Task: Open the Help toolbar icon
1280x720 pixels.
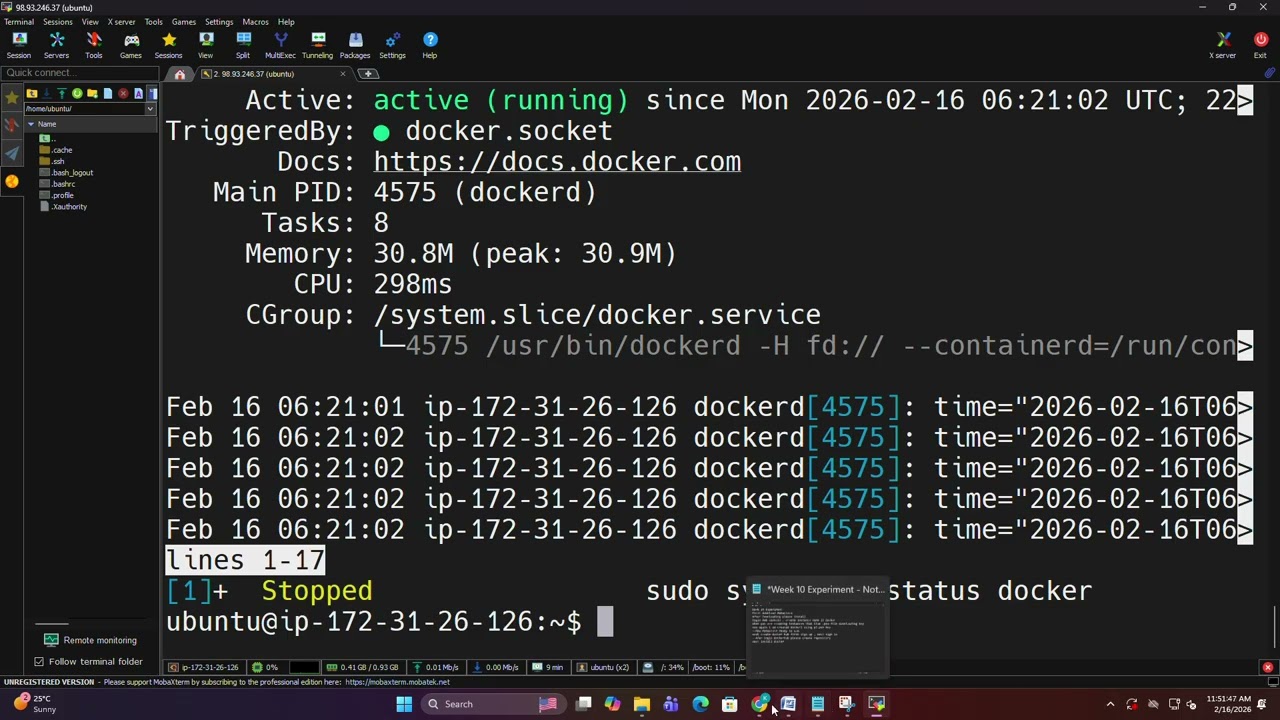Action: 430,45
